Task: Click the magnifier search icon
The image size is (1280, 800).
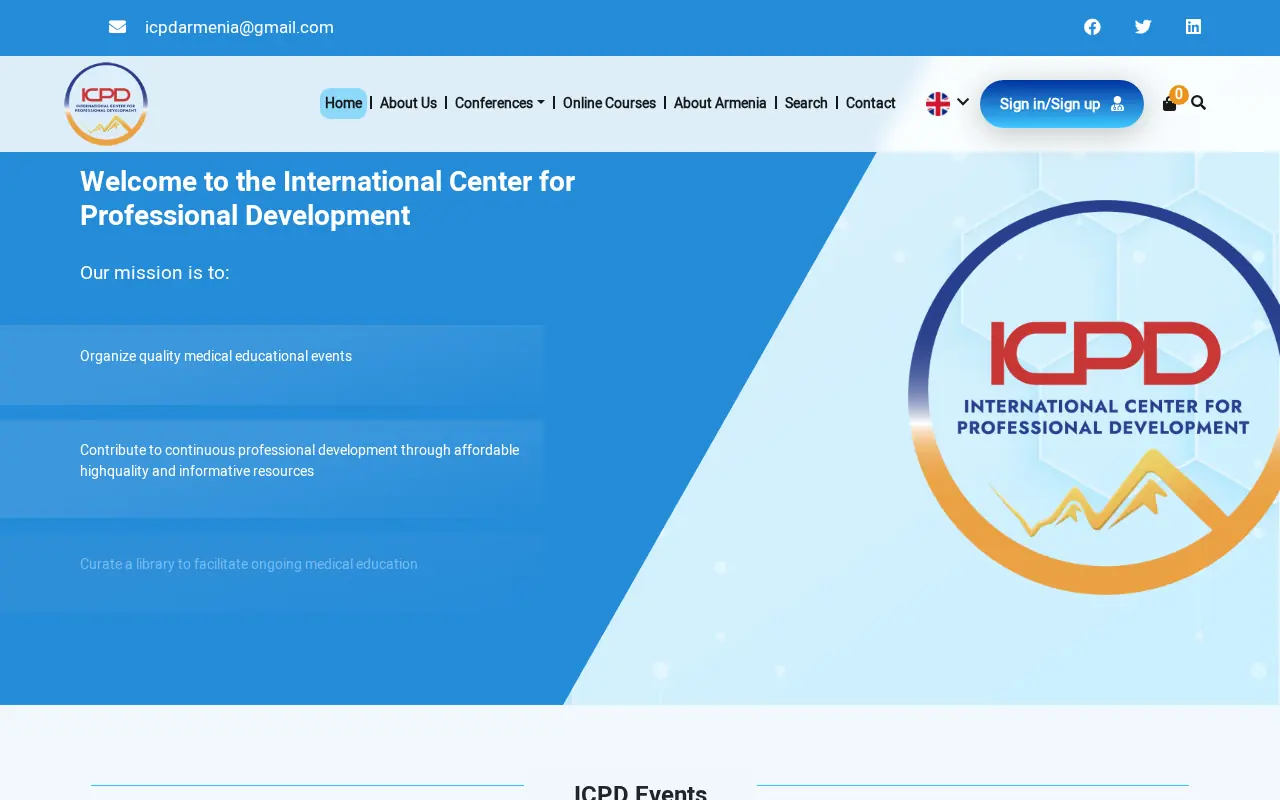Action: pos(1198,103)
